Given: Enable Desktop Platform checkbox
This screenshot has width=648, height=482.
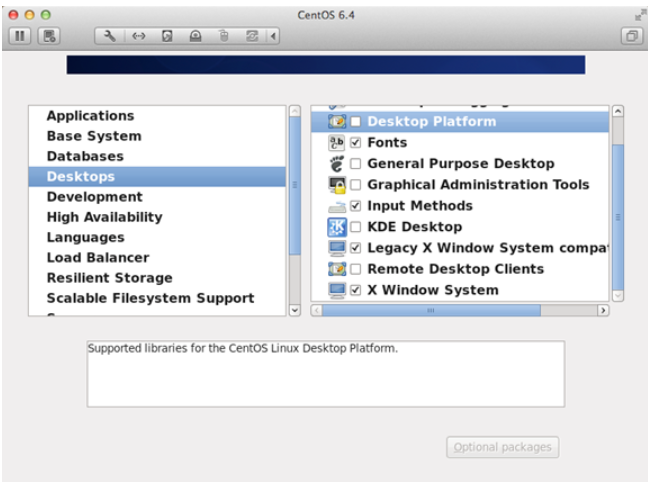Looking at the screenshot, I should [355, 122].
